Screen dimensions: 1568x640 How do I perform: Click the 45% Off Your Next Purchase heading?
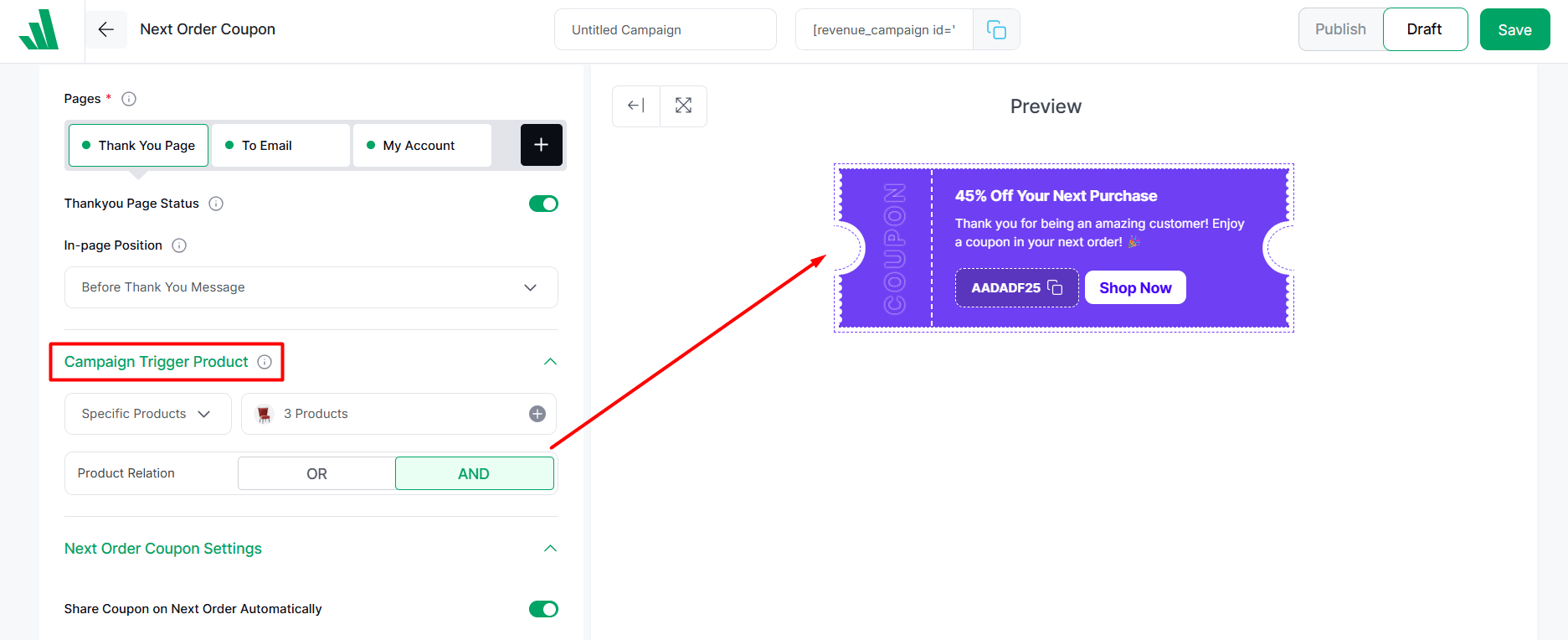(x=1056, y=196)
